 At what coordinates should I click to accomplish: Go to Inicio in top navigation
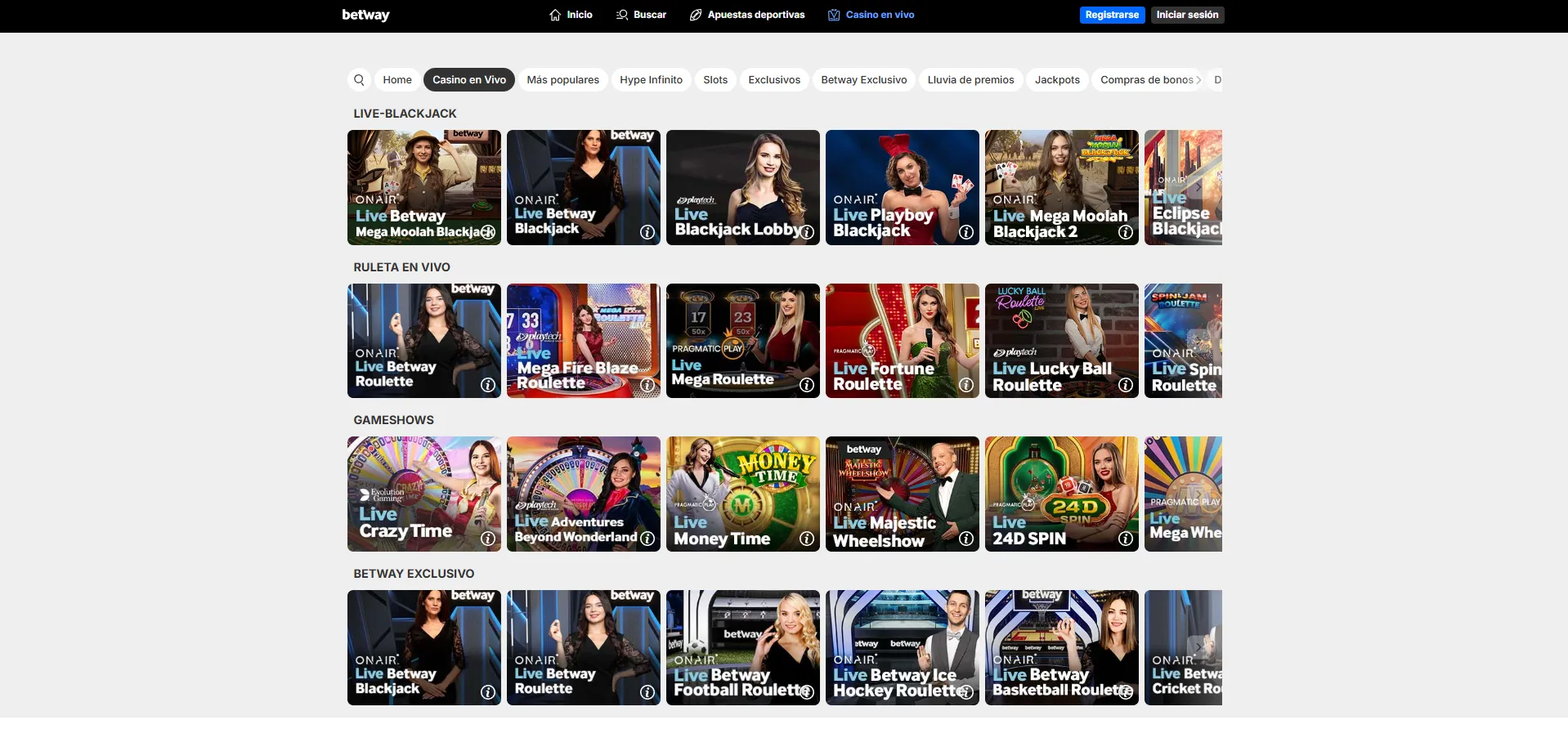tap(571, 15)
